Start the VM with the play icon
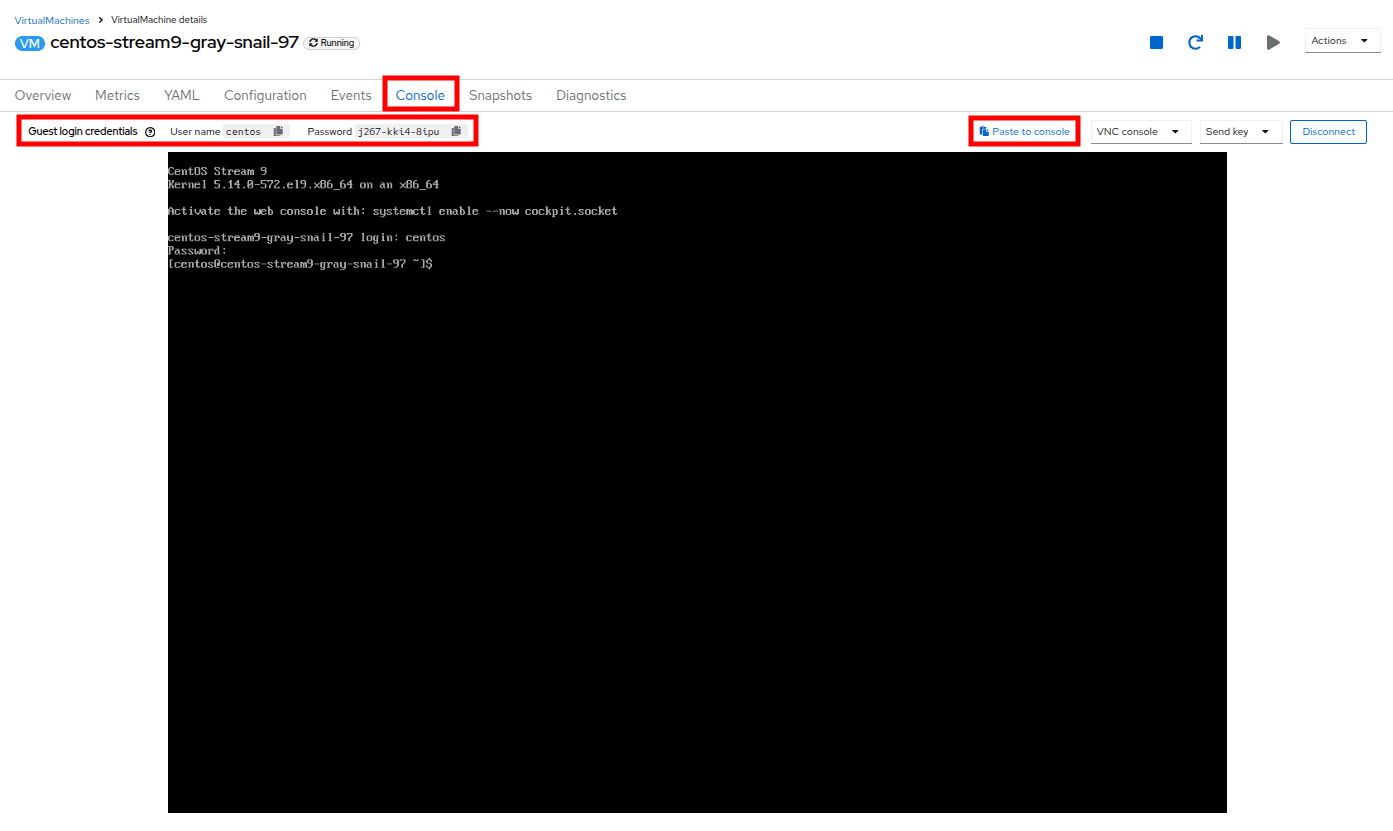Viewport: 1393px width, 831px height. click(1273, 42)
